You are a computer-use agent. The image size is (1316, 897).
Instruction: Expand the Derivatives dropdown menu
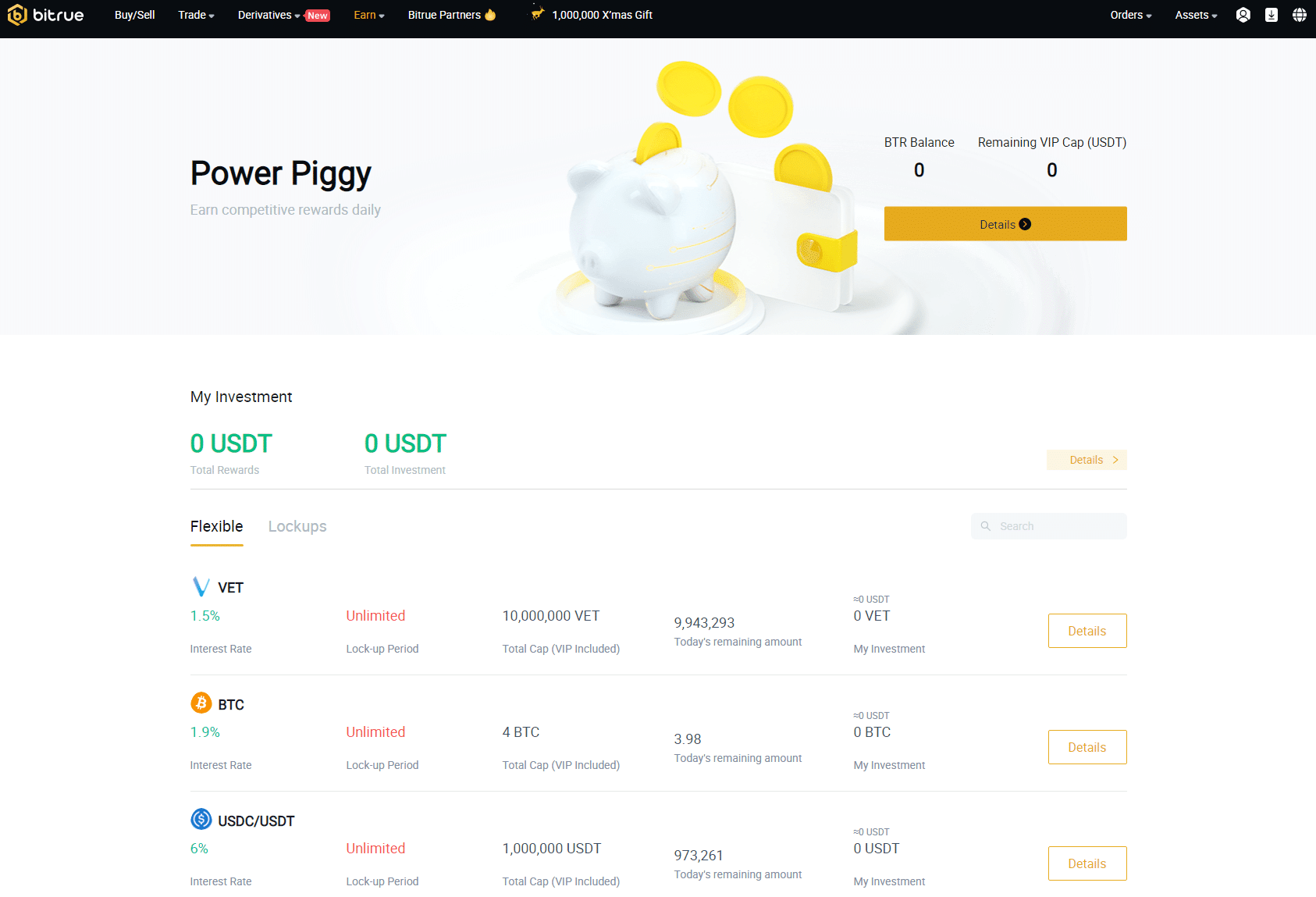click(269, 15)
